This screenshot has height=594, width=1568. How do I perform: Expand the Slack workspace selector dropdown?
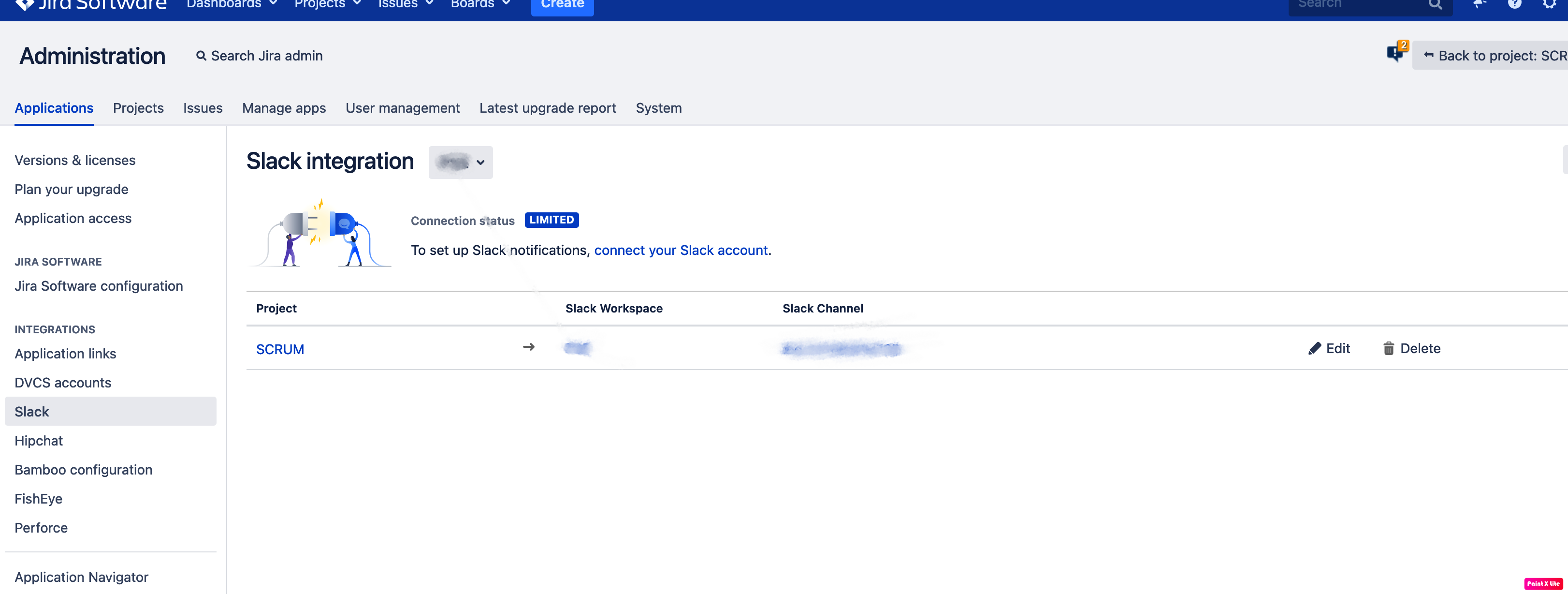pos(461,162)
